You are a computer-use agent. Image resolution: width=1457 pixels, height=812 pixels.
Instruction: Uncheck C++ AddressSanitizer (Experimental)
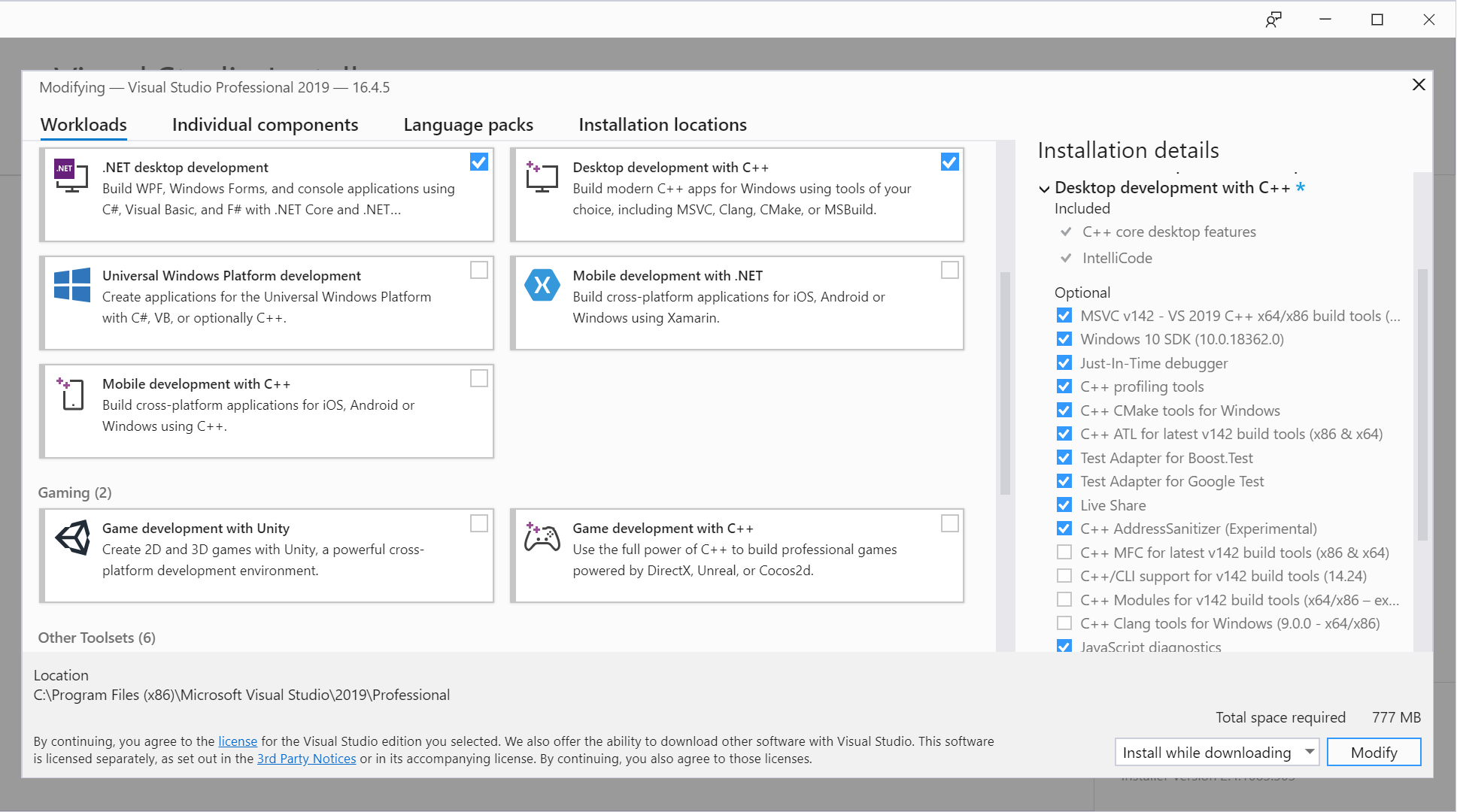point(1064,529)
